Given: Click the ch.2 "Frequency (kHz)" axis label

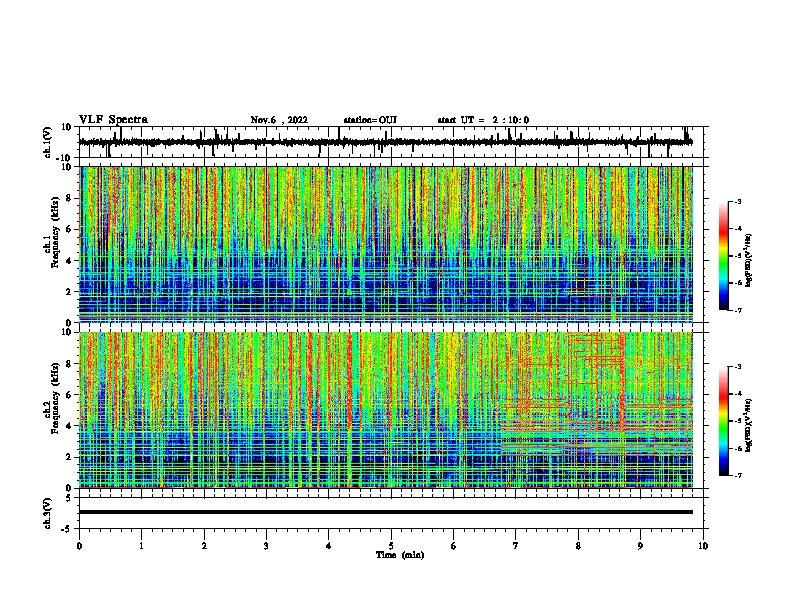Looking at the screenshot, I should tap(55, 398).
